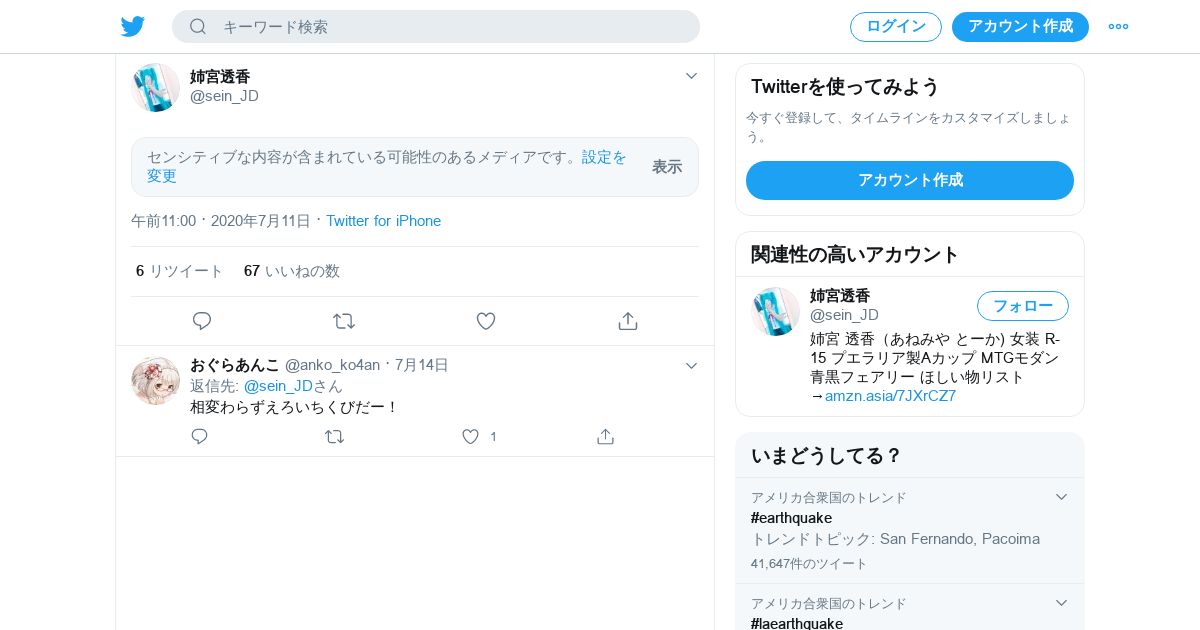Viewport: 1200px width, 630px height.
Task: Like the main tweet with heart icon
Action: click(486, 321)
